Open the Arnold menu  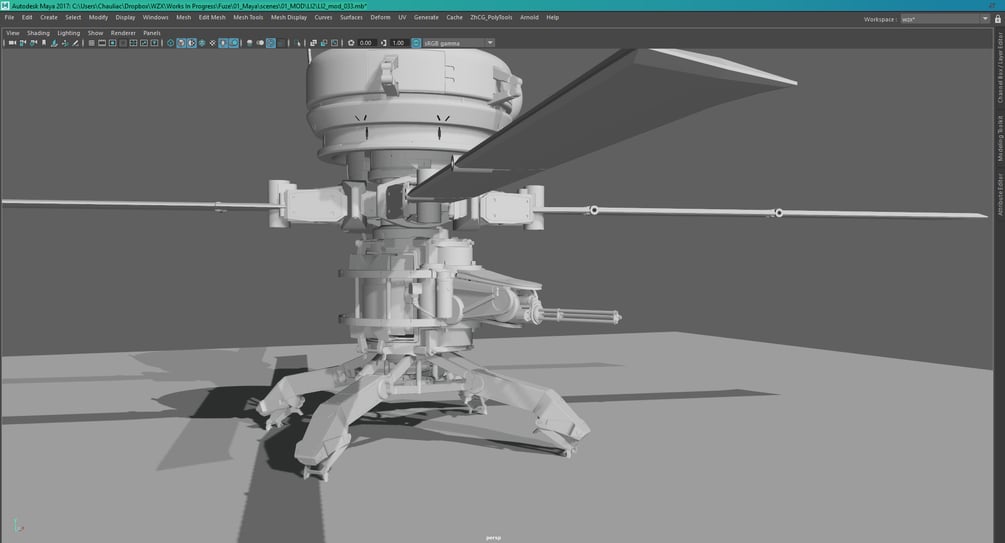529,17
